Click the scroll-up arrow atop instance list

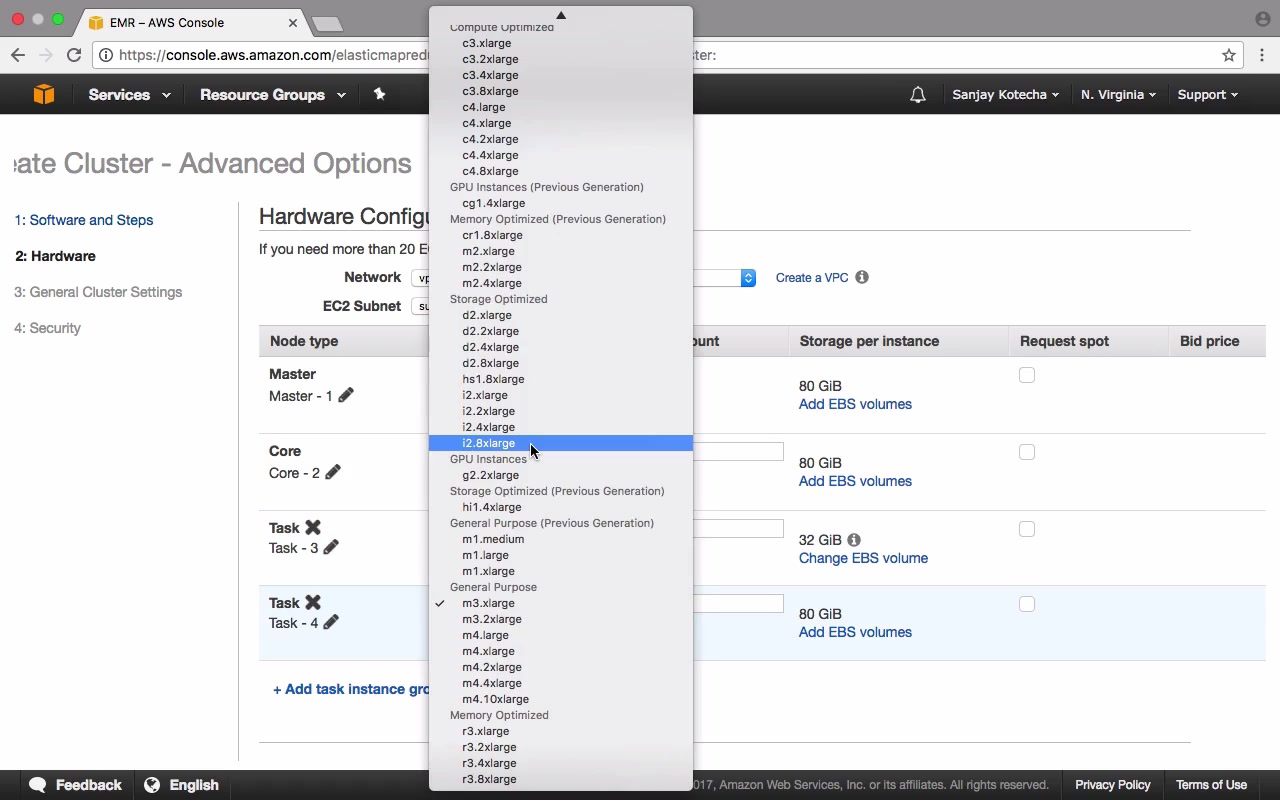(x=561, y=15)
